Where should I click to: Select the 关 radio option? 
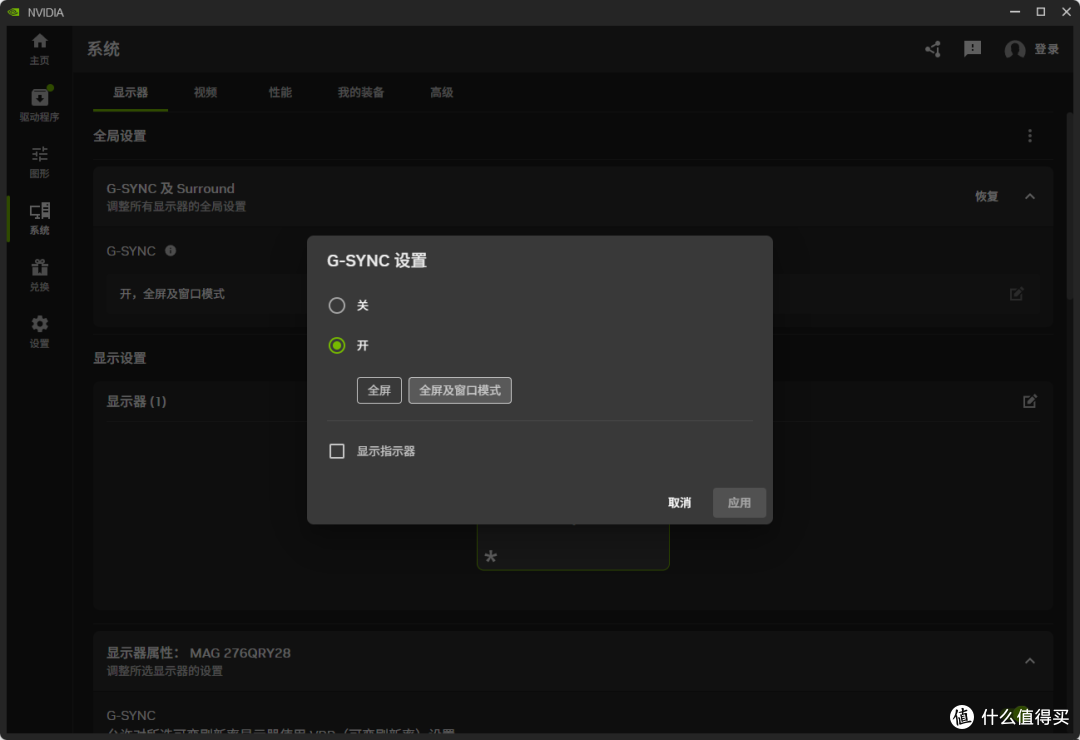pyautogui.click(x=337, y=305)
